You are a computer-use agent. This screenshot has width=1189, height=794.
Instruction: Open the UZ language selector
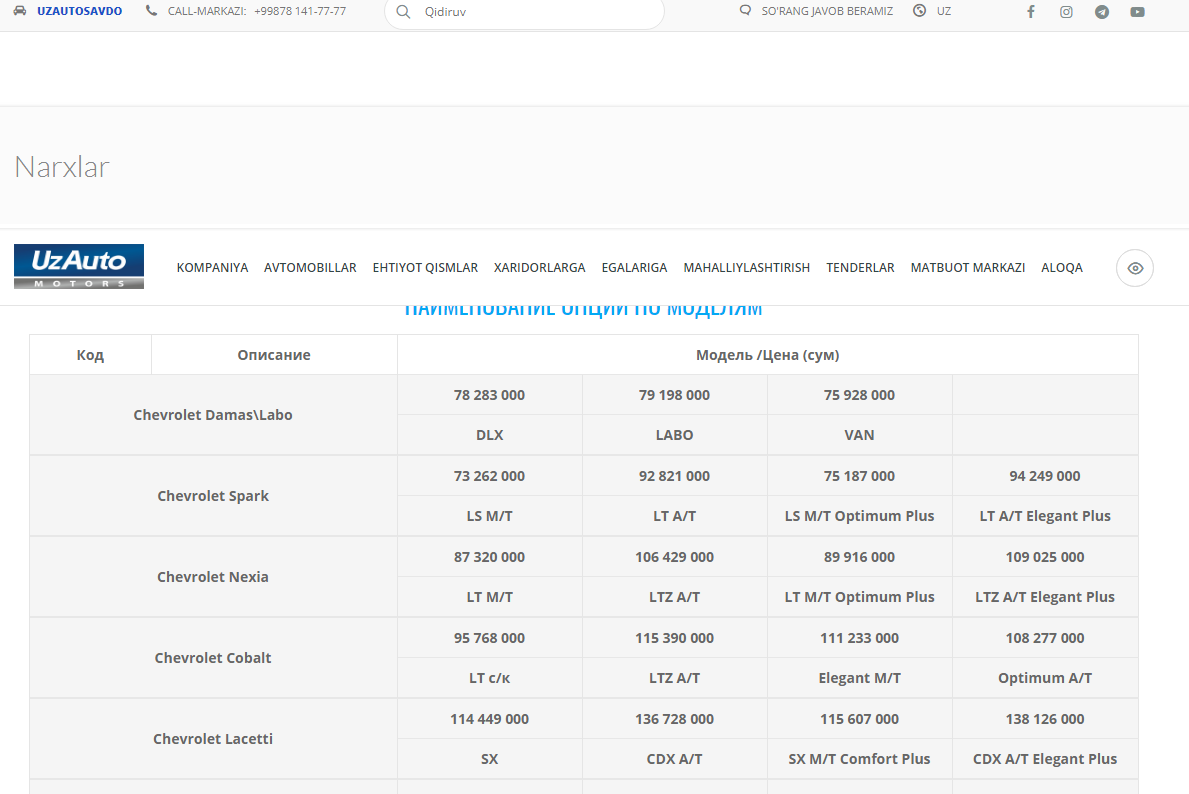pyautogui.click(x=943, y=11)
